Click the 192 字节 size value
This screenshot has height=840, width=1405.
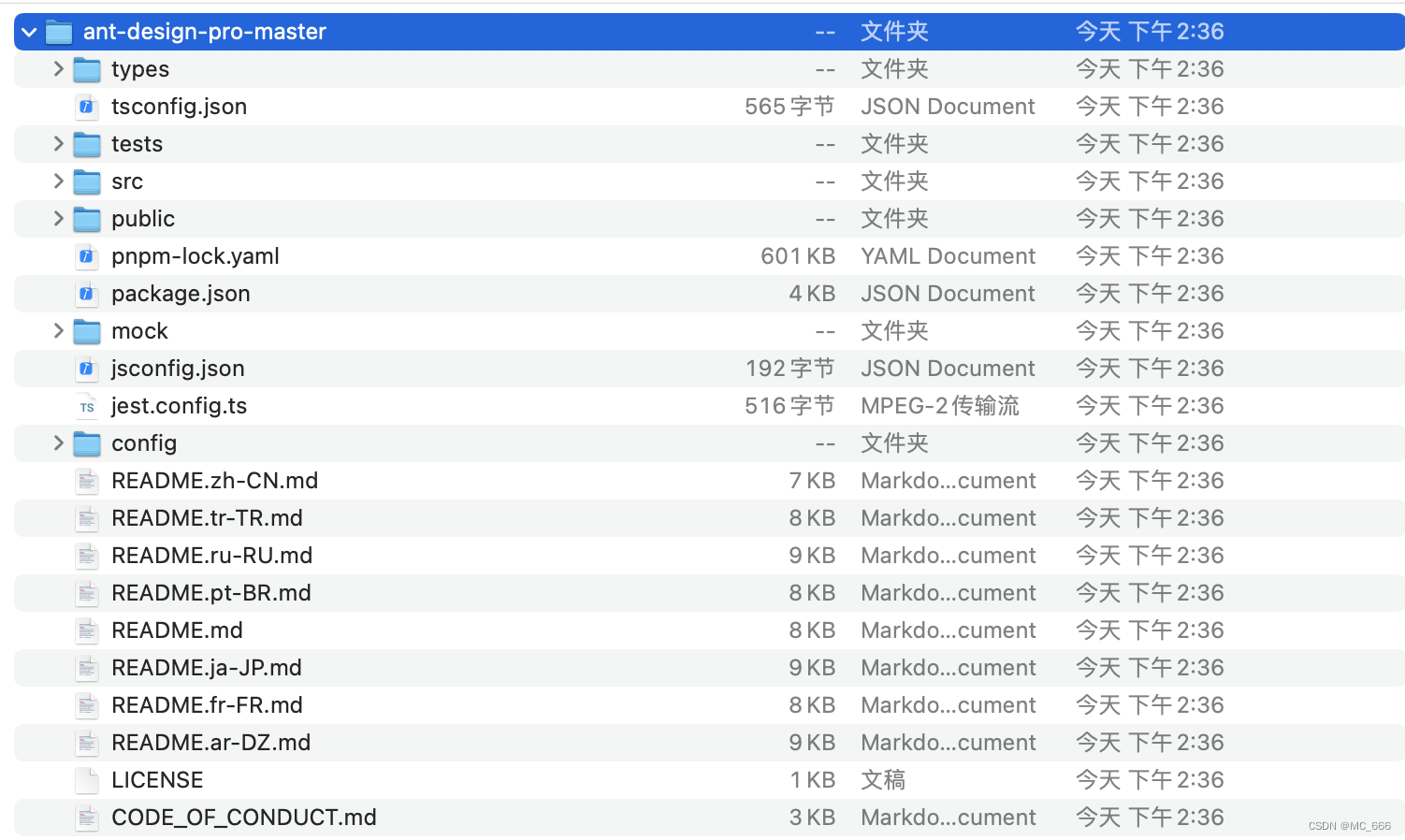[789, 369]
